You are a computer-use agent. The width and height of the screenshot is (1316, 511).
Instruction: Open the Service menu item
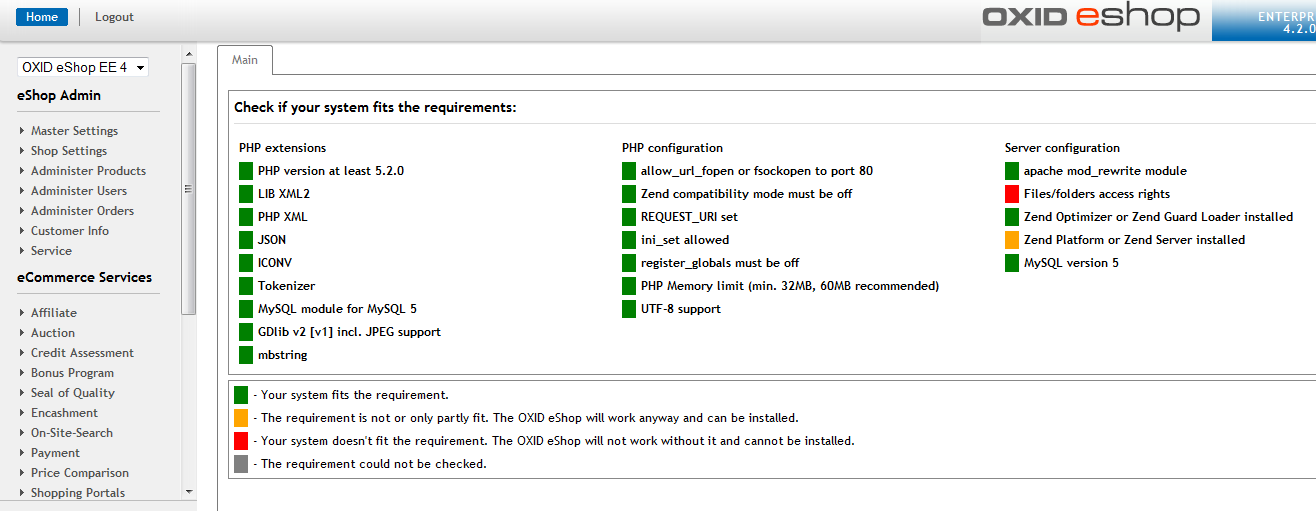pos(51,251)
